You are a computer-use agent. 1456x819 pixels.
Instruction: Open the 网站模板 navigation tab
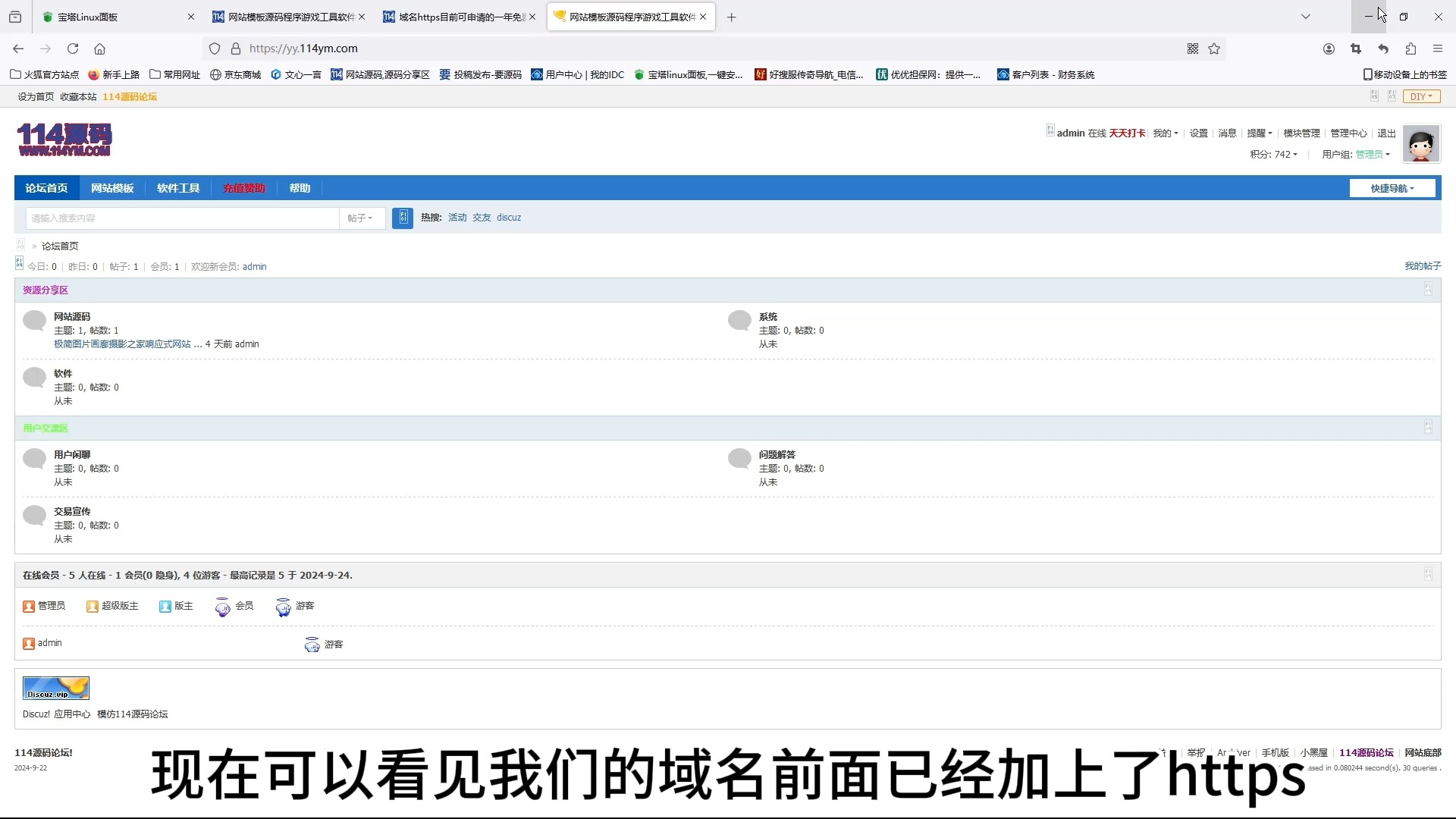(112, 188)
